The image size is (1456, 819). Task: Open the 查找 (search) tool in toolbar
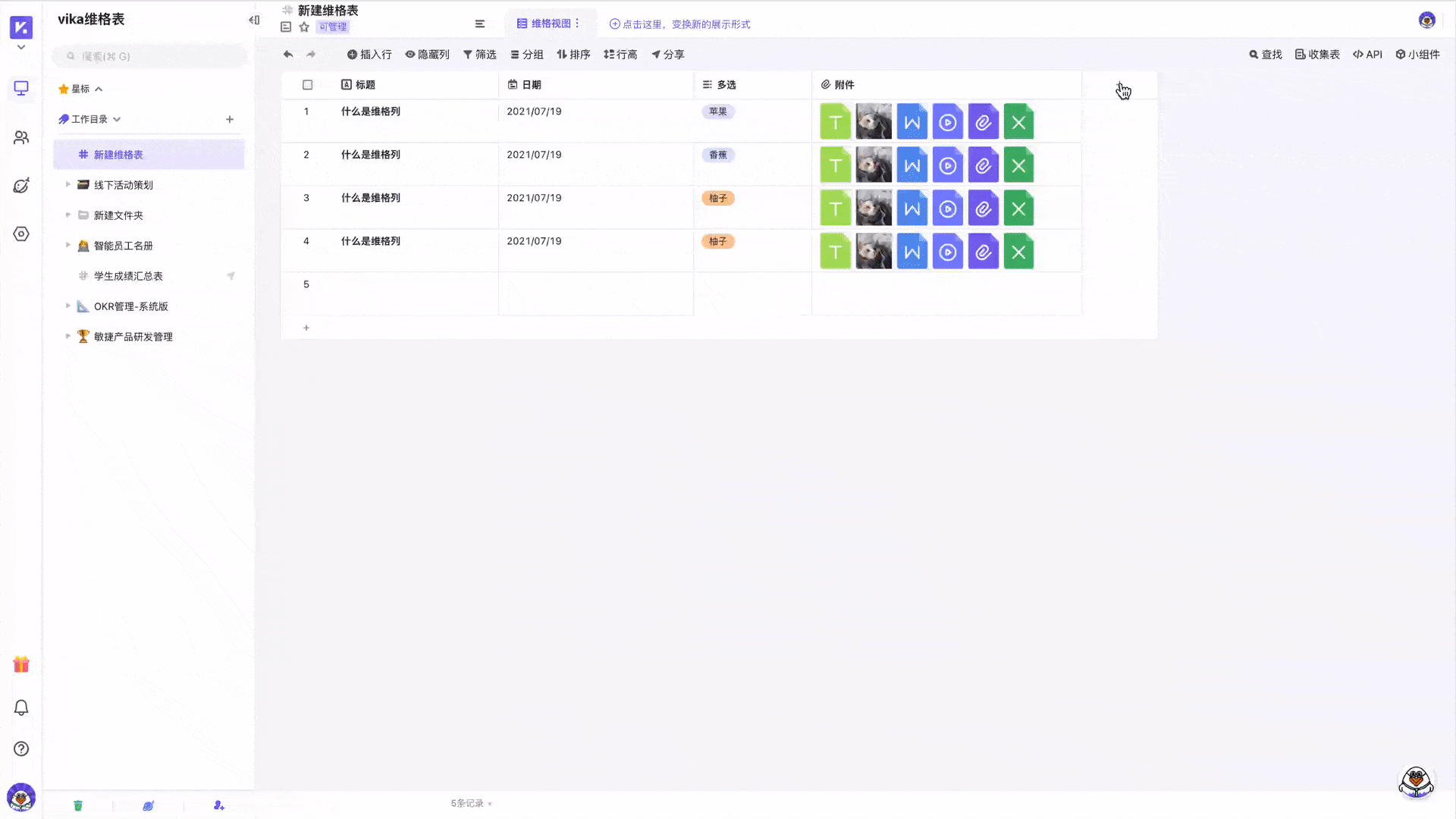pos(1265,54)
